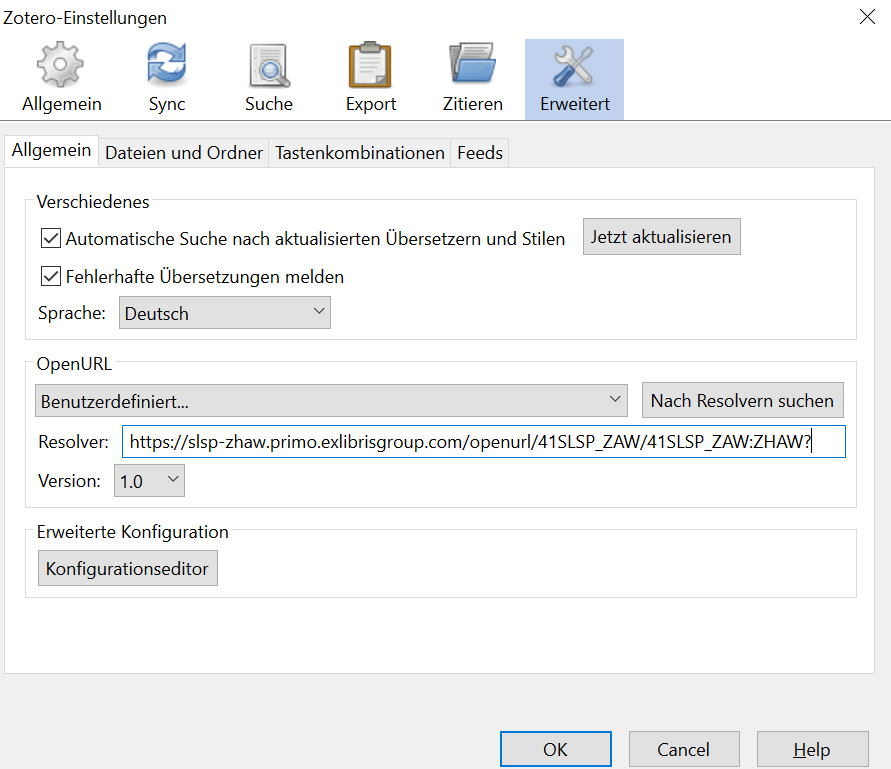Screen dimensions: 891x769
Task: Switch to the Allgemein sub-tab
Action: click(x=52, y=151)
